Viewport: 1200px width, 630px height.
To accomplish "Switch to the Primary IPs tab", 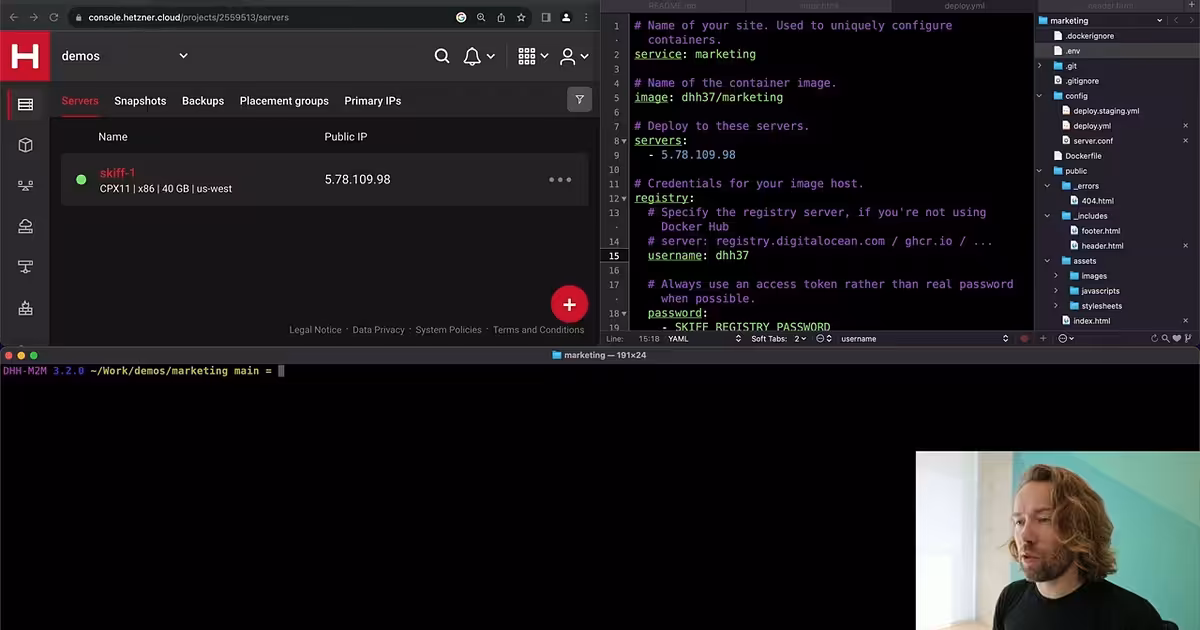I will point(373,101).
